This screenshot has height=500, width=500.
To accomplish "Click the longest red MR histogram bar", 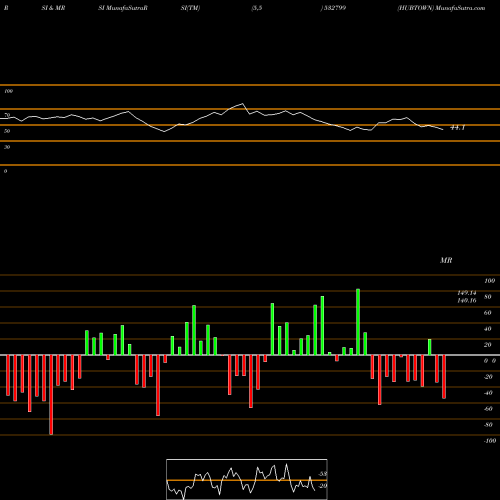I will [51, 395].
